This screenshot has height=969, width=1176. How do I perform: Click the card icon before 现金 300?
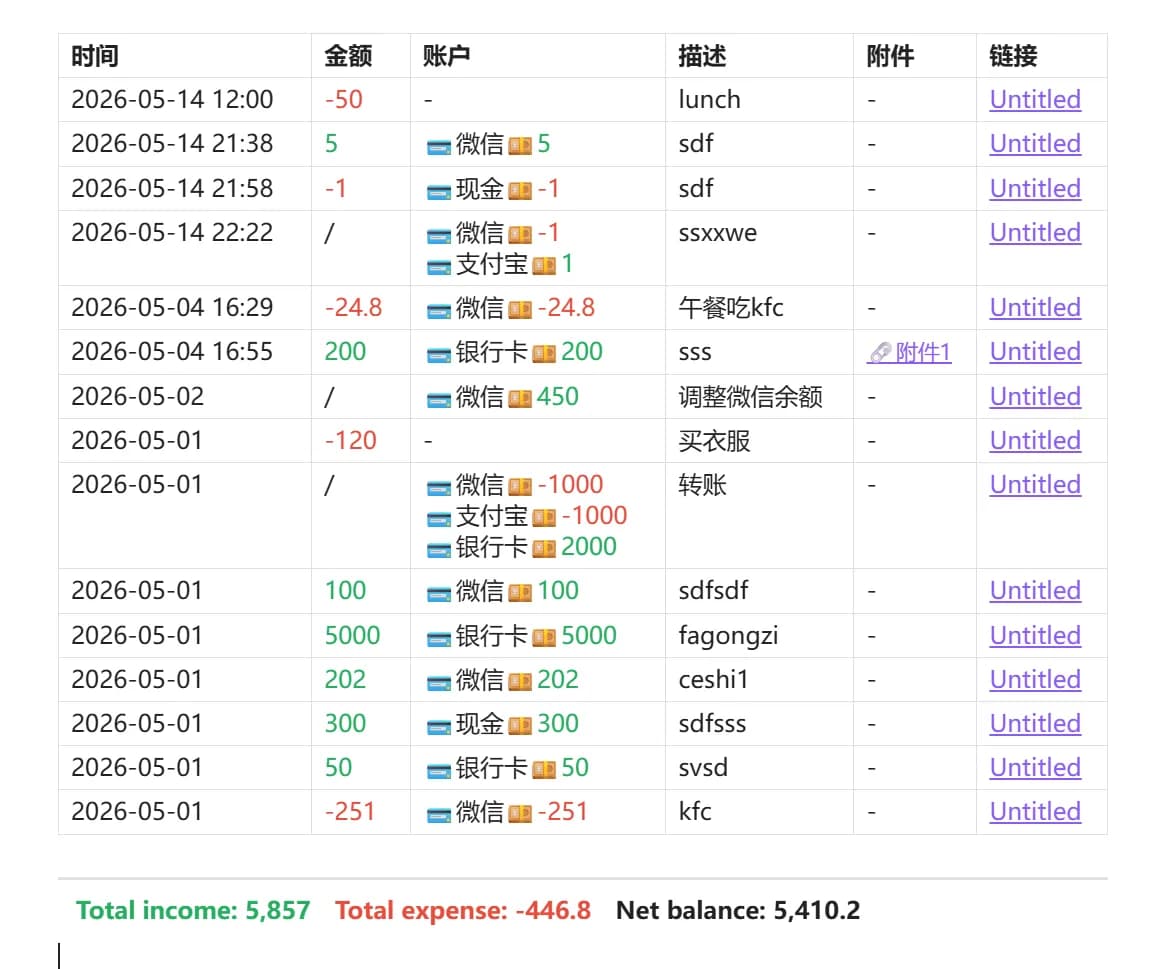tap(439, 725)
